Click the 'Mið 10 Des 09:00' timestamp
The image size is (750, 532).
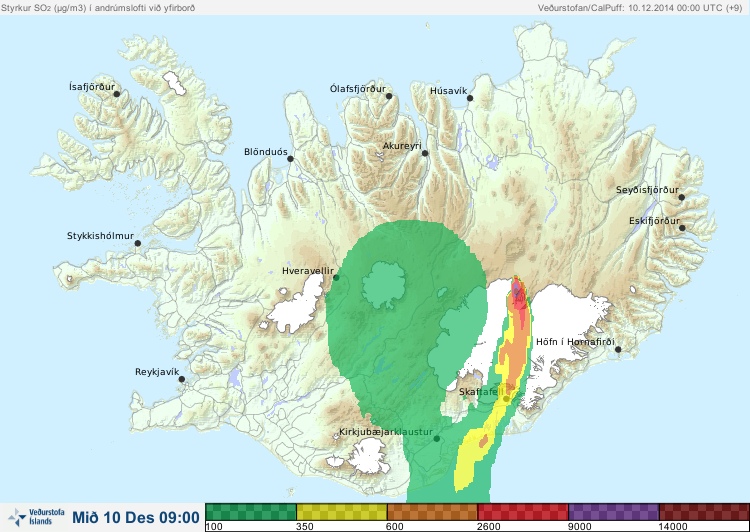pos(136,517)
